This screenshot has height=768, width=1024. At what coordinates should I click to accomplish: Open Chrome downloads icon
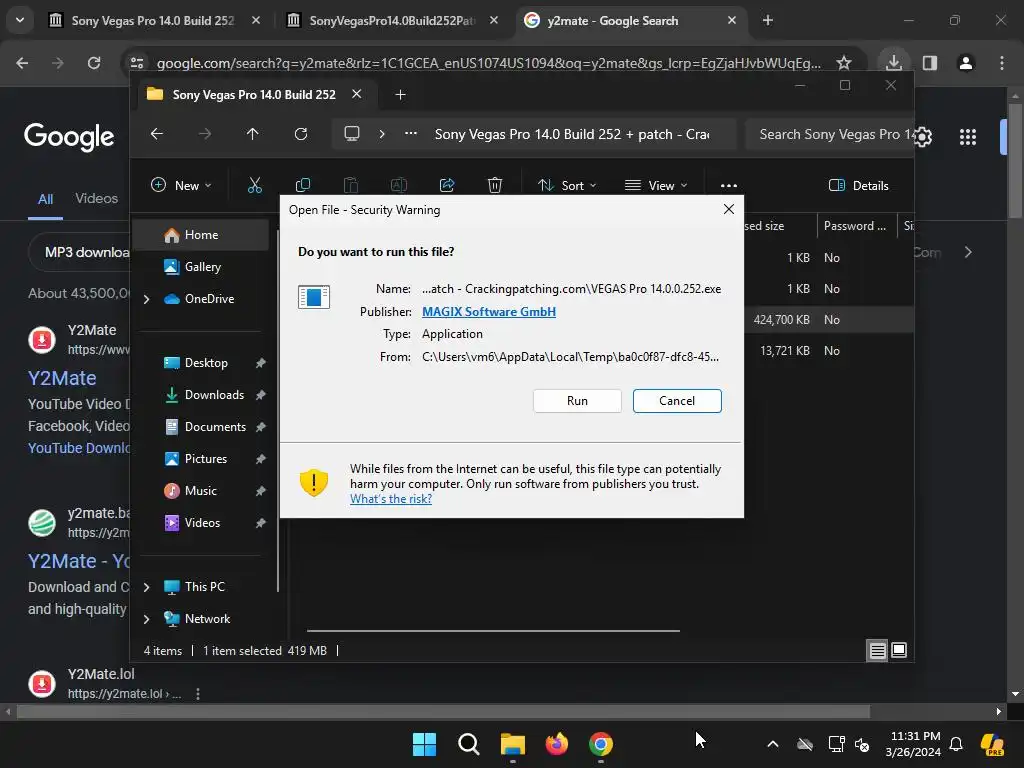894,63
